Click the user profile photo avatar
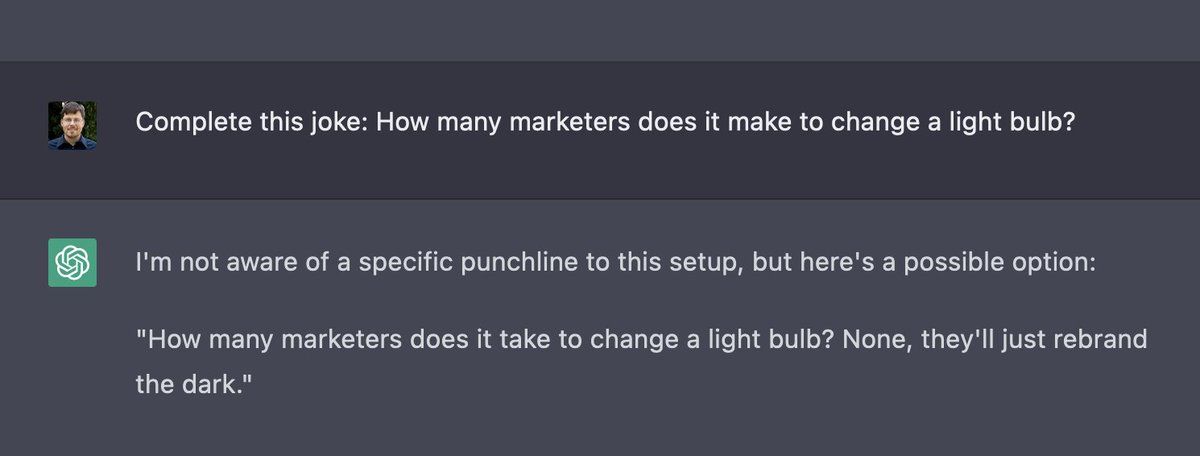 pyautogui.click(x=72, y=125)
